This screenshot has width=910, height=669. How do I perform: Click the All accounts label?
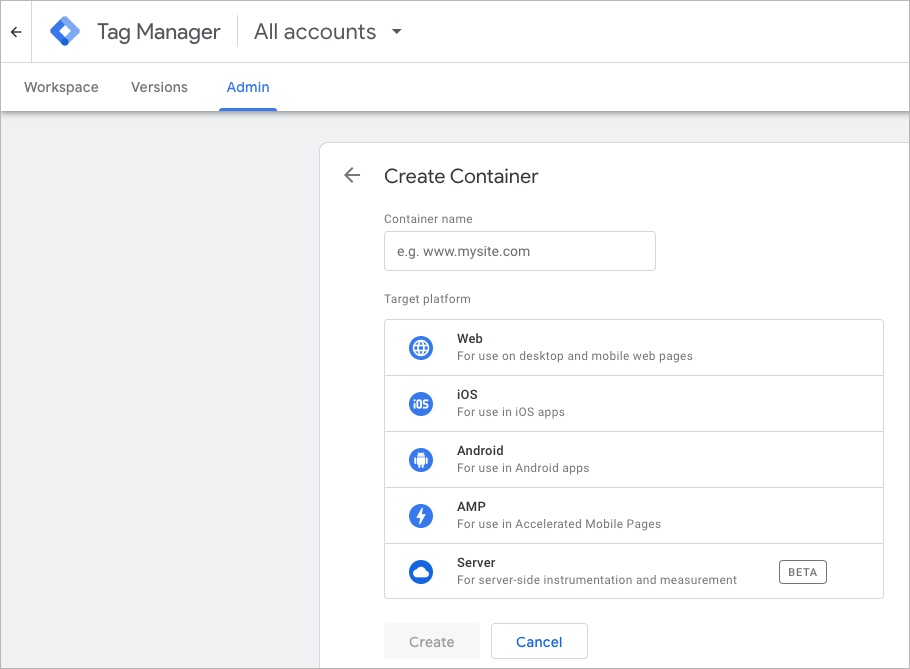coord(315,31)
